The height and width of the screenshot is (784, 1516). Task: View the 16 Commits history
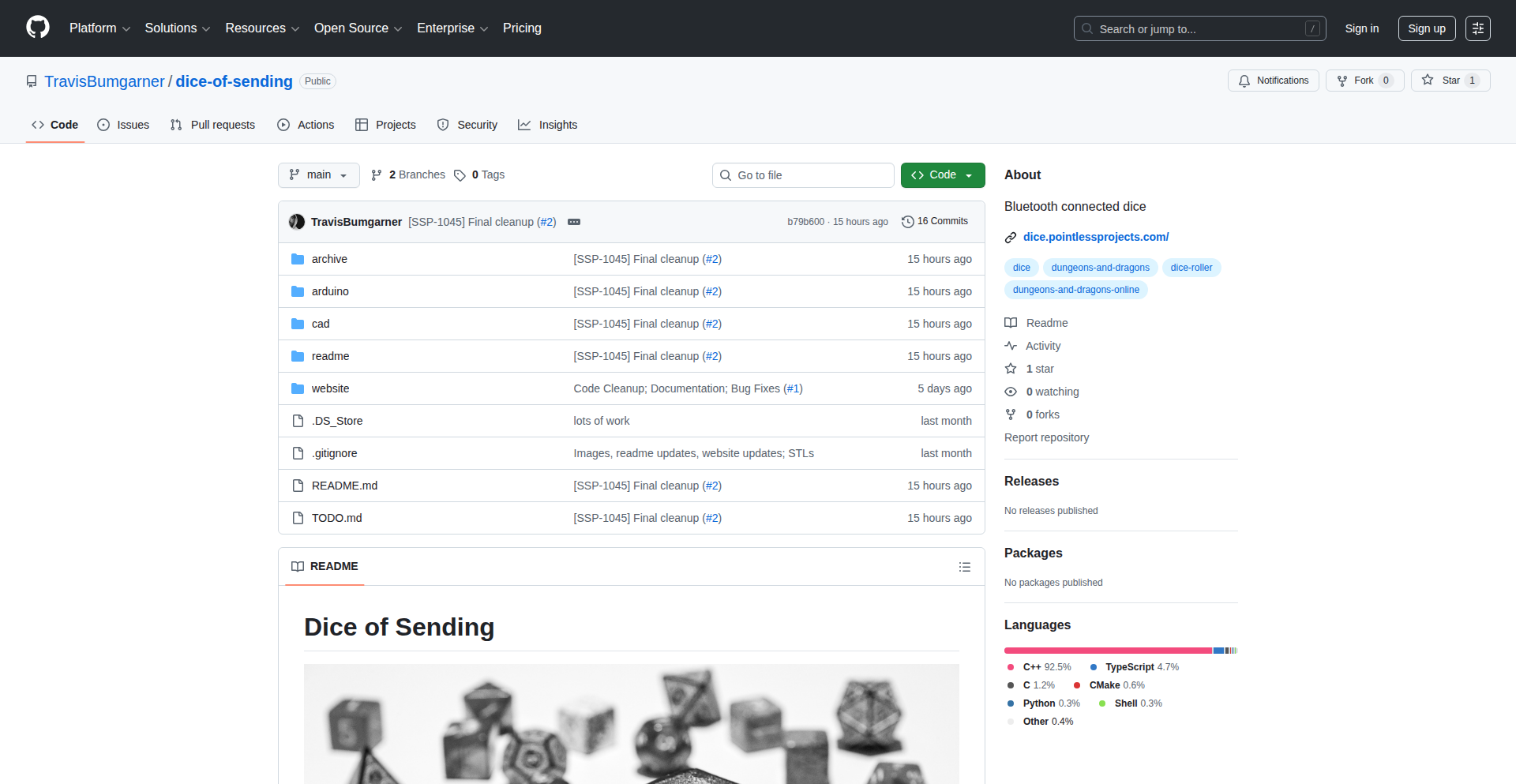click(935, 222)
